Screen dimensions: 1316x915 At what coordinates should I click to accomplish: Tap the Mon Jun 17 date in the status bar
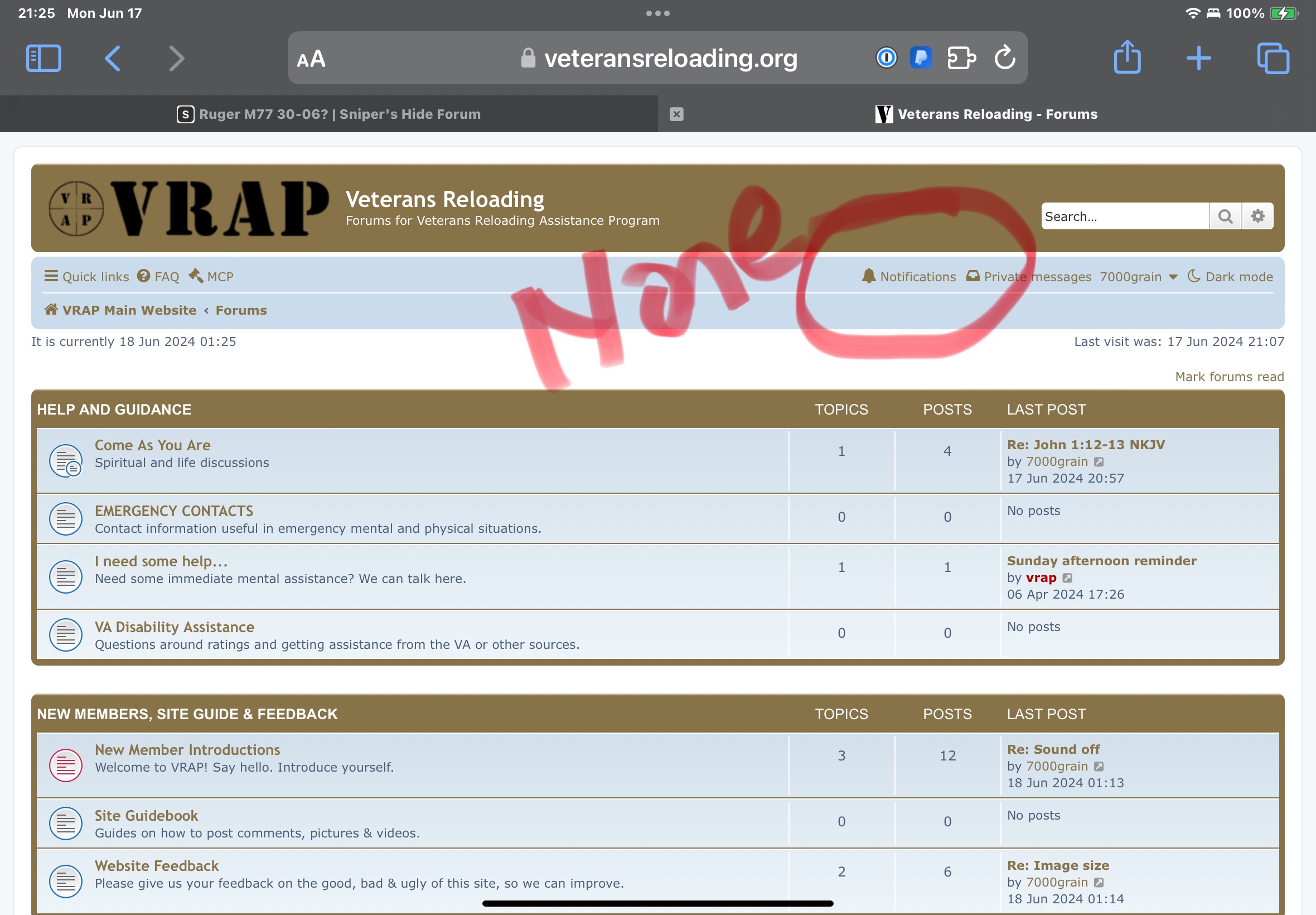tap(104, 13)
